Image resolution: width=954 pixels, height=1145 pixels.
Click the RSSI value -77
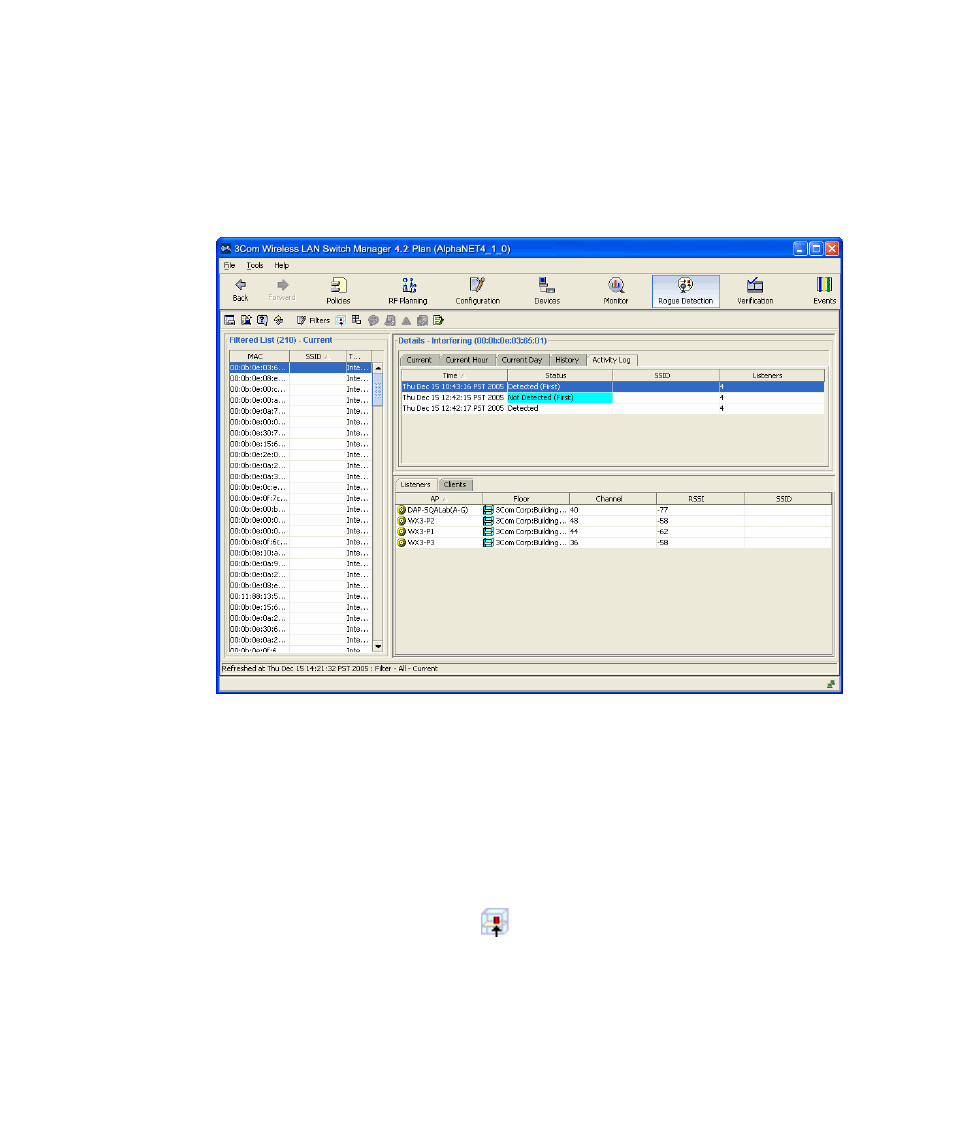[663, 510]
